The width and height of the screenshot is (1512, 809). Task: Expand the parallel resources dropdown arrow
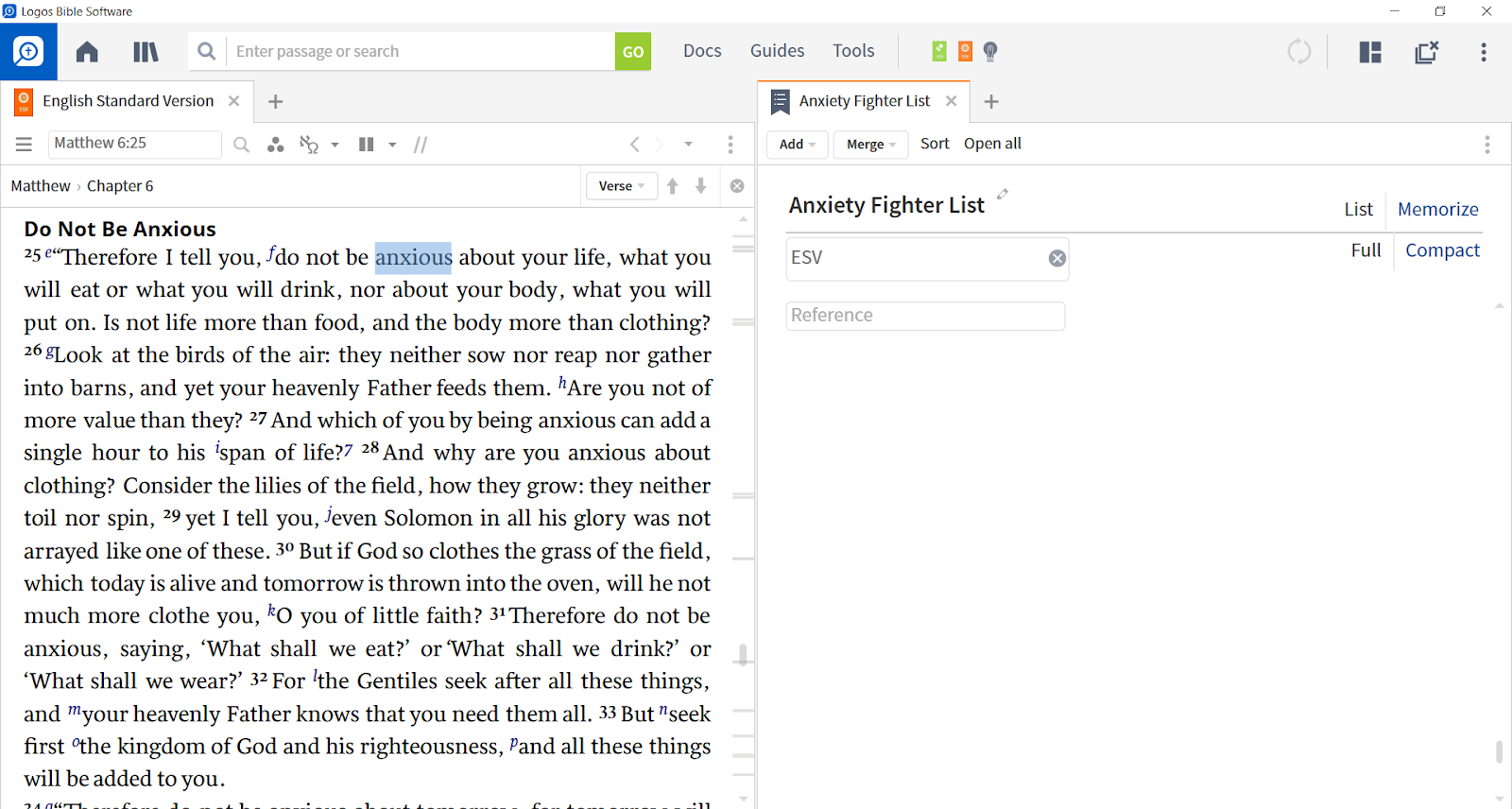click(x=392, y=146)
